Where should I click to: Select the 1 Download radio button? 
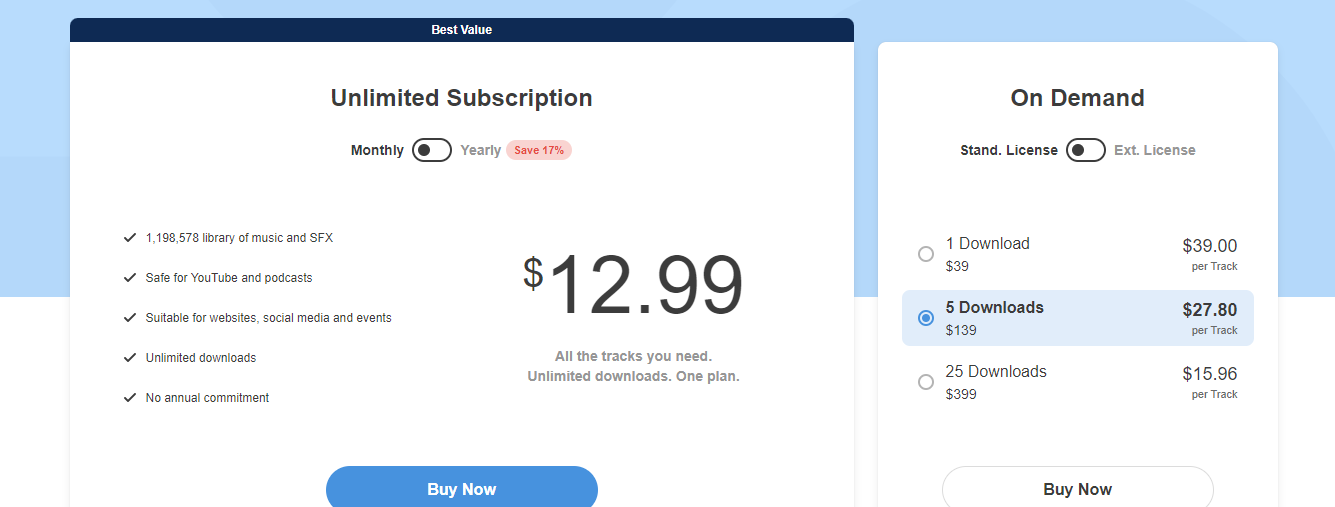coord(926,254)
